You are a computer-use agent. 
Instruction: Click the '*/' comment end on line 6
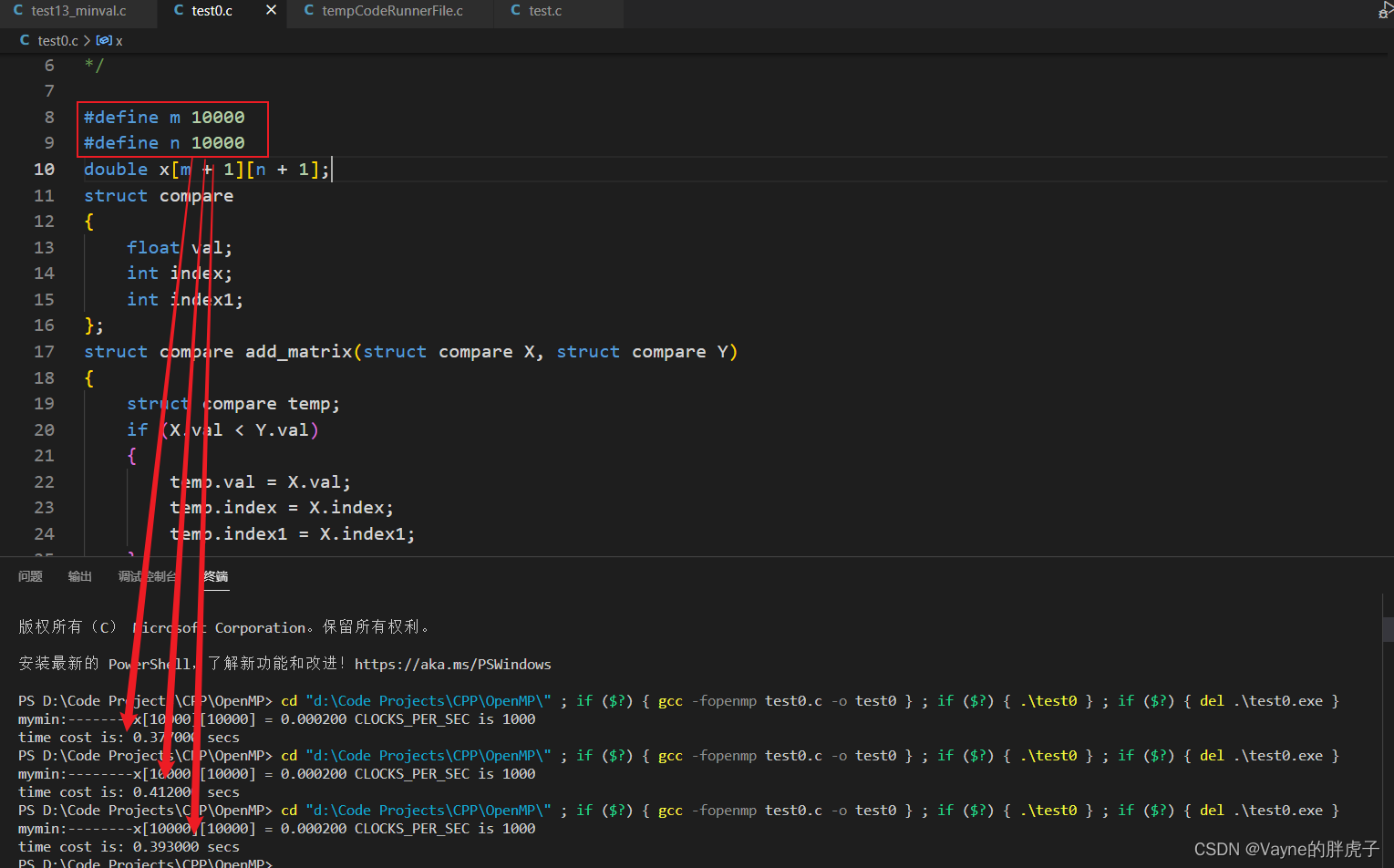pyautogui.click(x=94, y=65)
